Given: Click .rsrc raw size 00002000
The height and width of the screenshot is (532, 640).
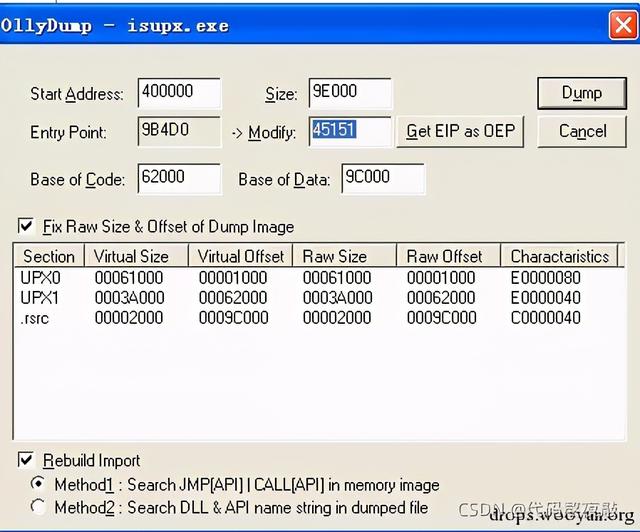Looking at the screenshot, I should pyautogui.click(x=337, y=318).
